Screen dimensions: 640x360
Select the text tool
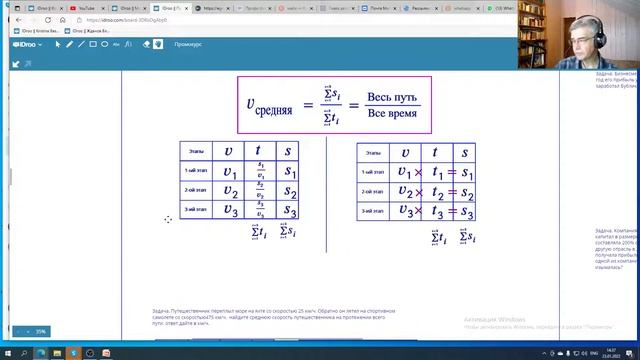(116, 44)
